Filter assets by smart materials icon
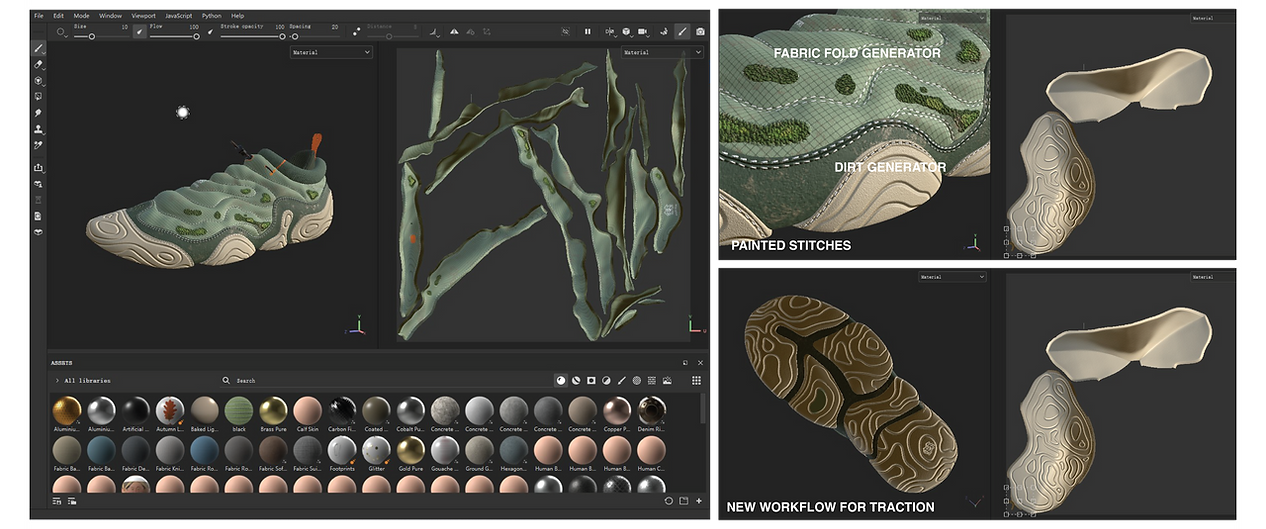This screenshot has height=529, width=1266. click(x=576, y=380)
